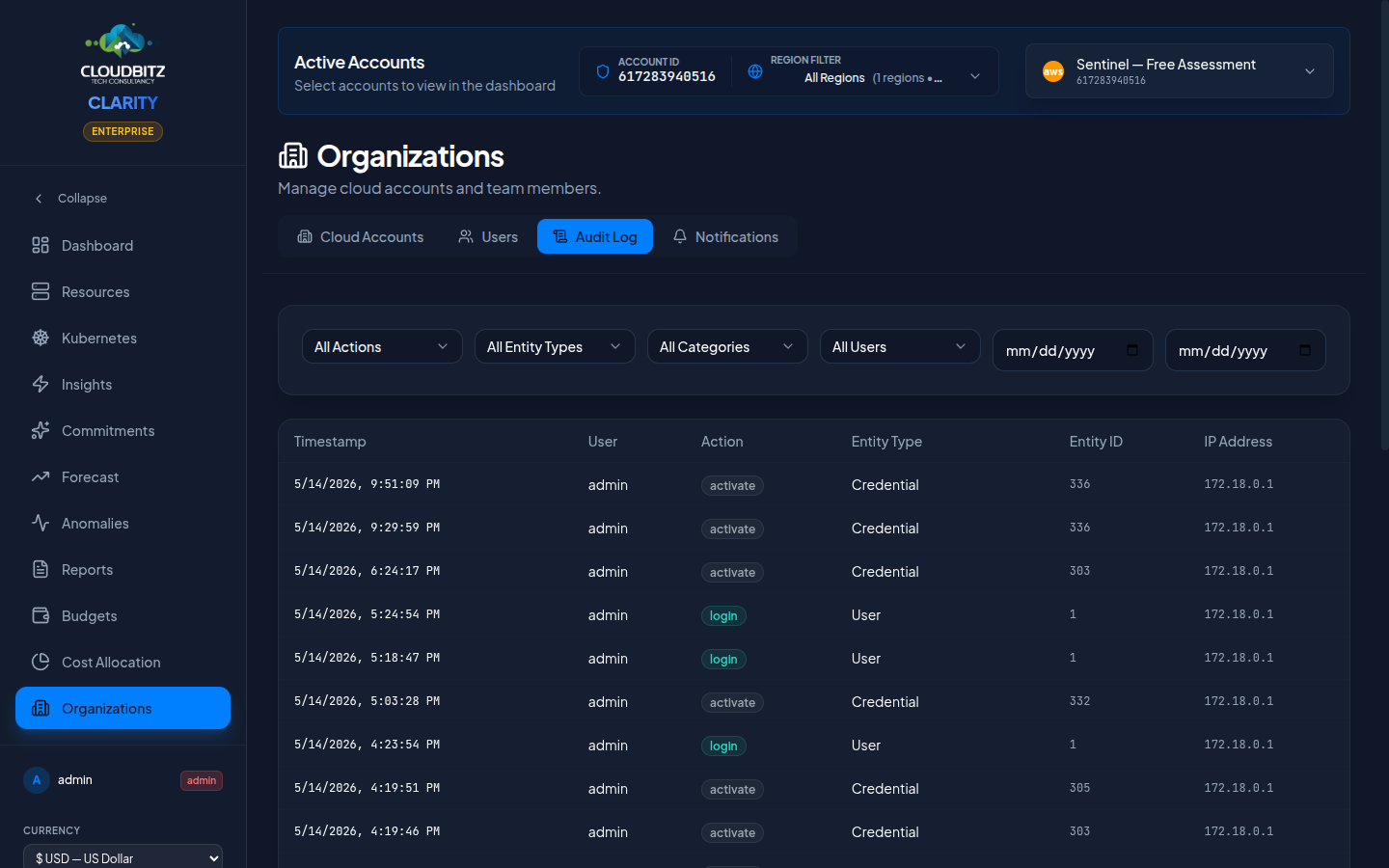Screen dimensions: 1389x868
Task: Click the IP Address column header
Action: tap(1238, 442)
